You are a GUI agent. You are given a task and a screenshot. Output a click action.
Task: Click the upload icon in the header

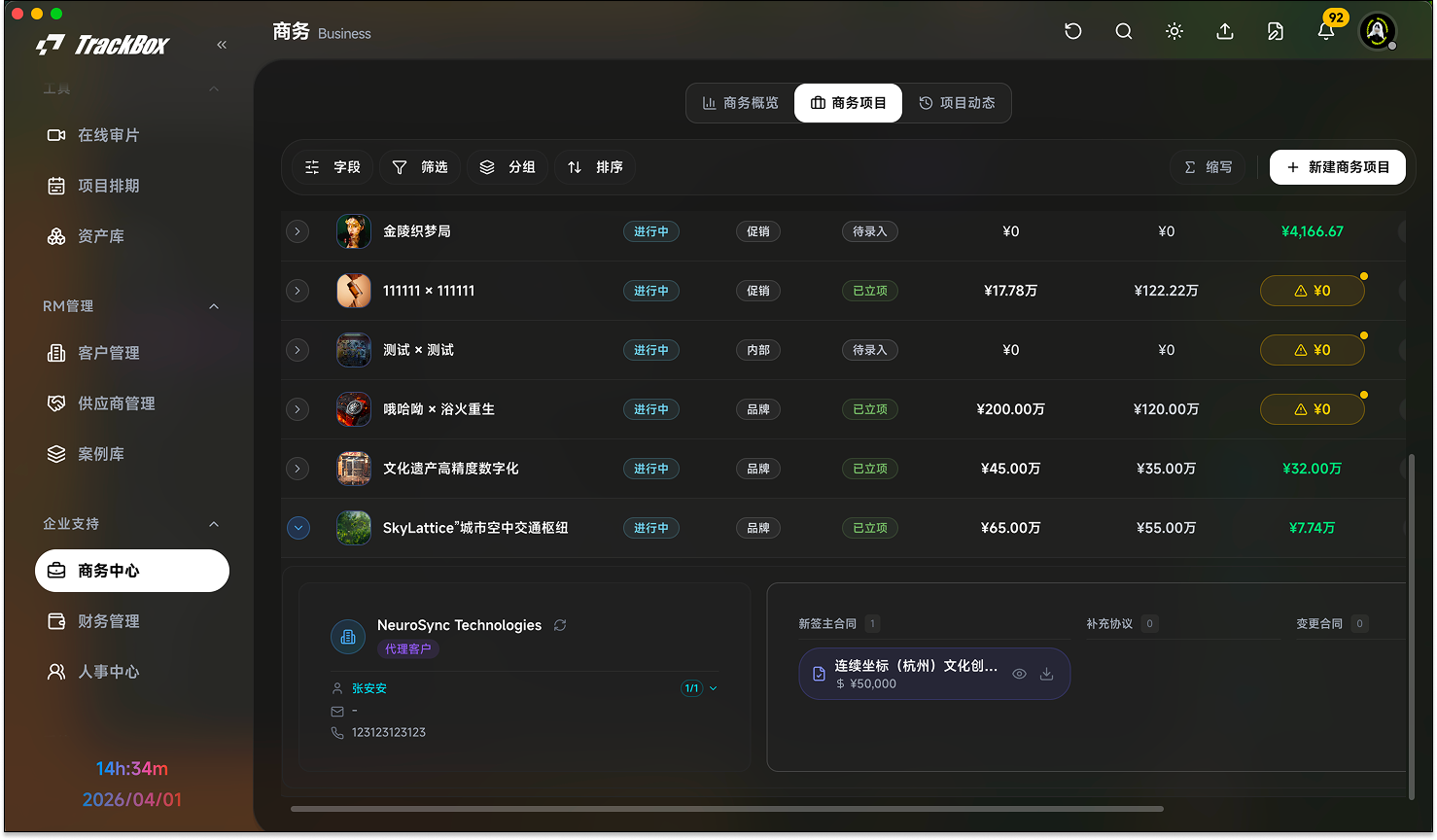click(x=1225, y=31)
